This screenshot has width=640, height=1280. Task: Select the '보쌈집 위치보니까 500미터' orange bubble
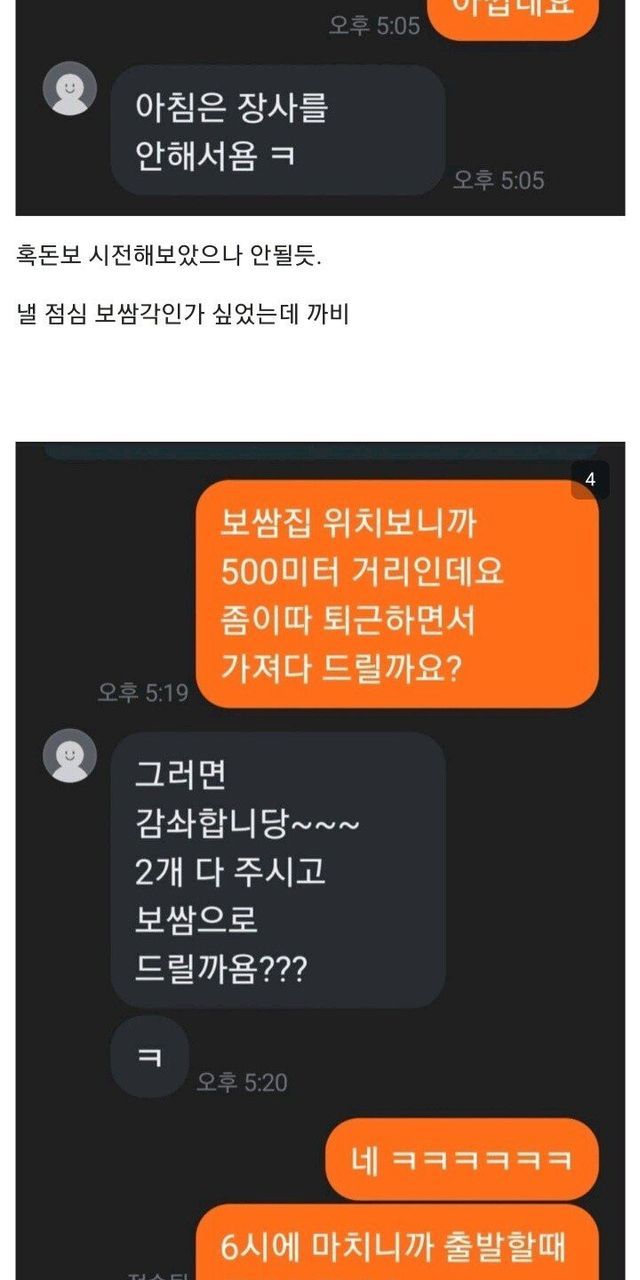click(397, 594)
